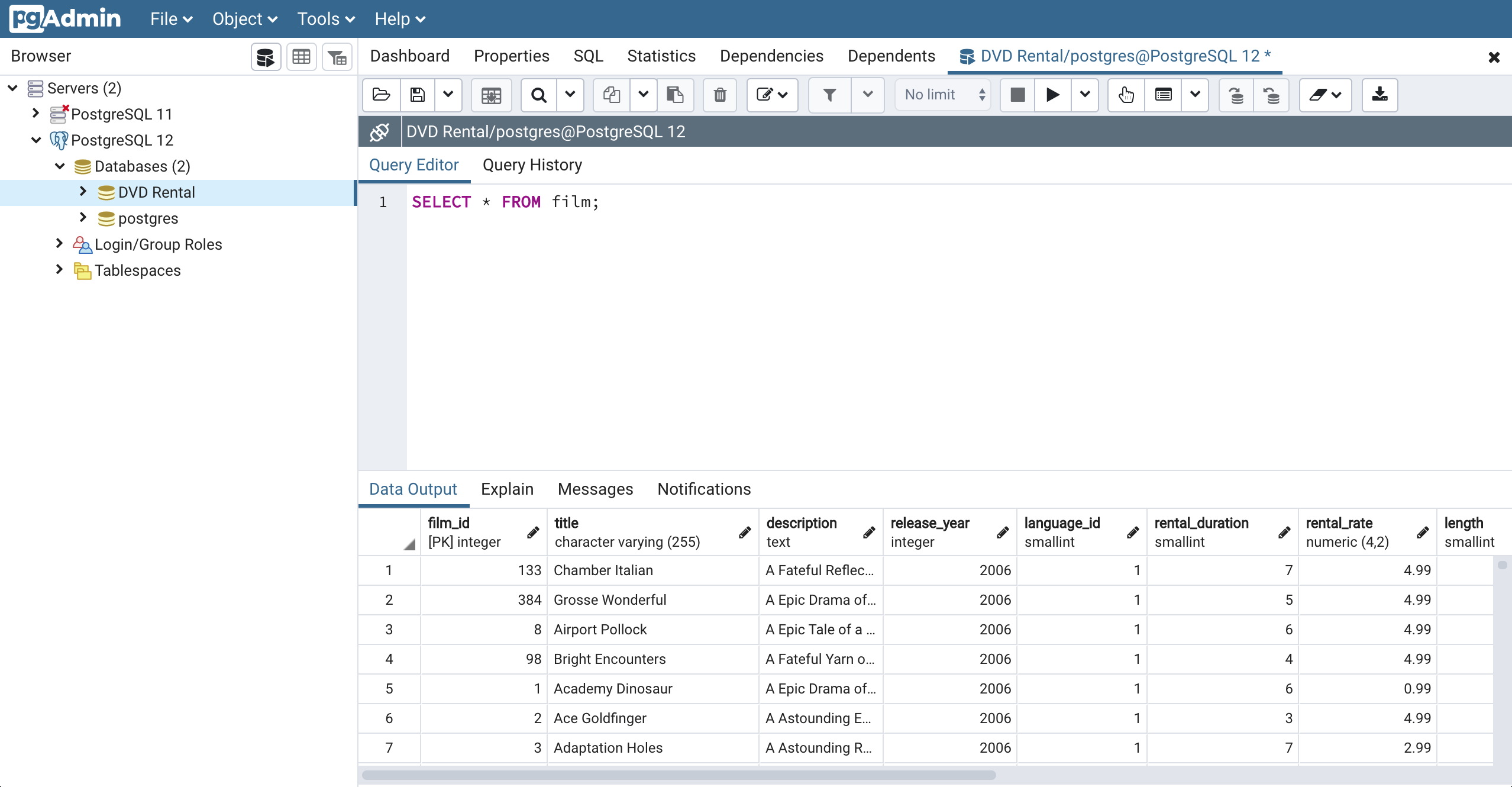Viewport: 1512px width, 787px height.
Task: Click the Execute/Run query button
Action: pyautogui.click(x=1053, y=95)
